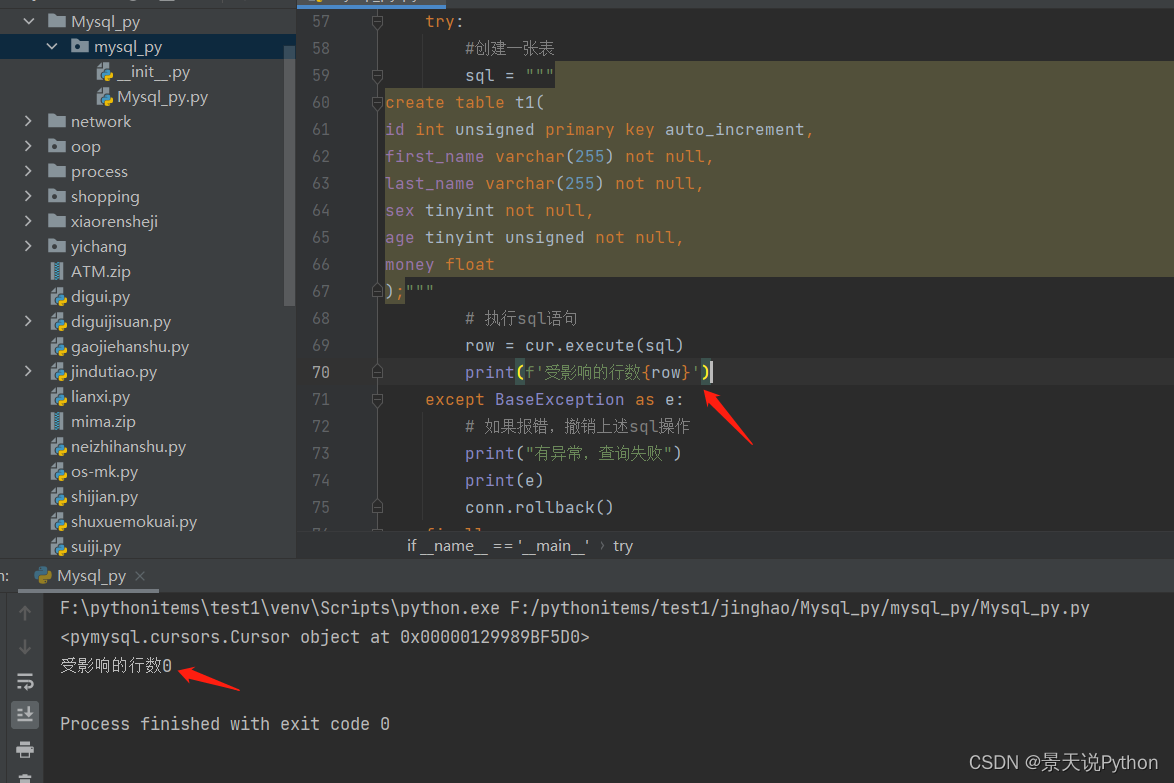Viewport: 1174px width, 783px height.
Task: Click the create table t1( line
Action: tap(465, 103)
